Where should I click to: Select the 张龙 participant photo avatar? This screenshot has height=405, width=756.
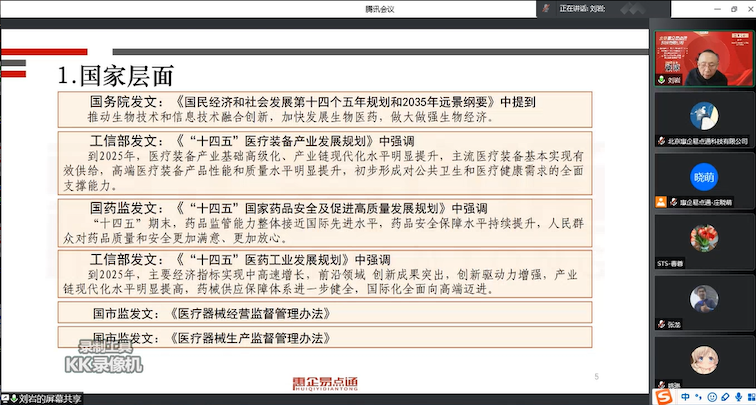[704, 299]
